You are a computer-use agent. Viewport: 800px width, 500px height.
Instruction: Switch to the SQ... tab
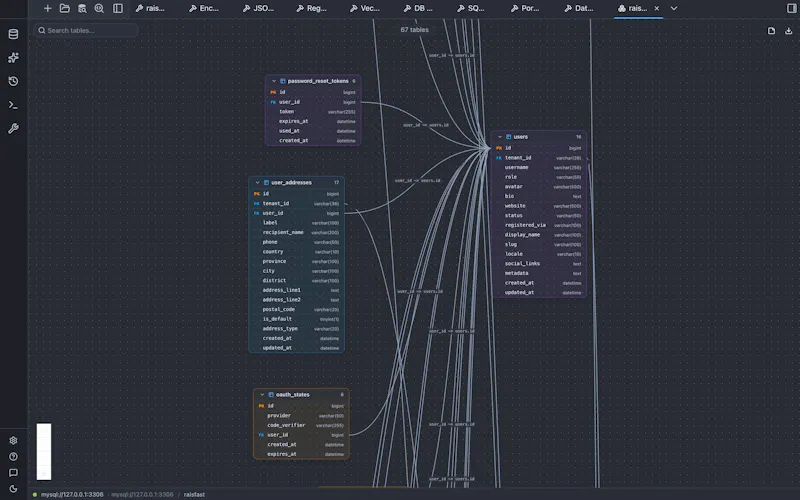click(471, 8)
